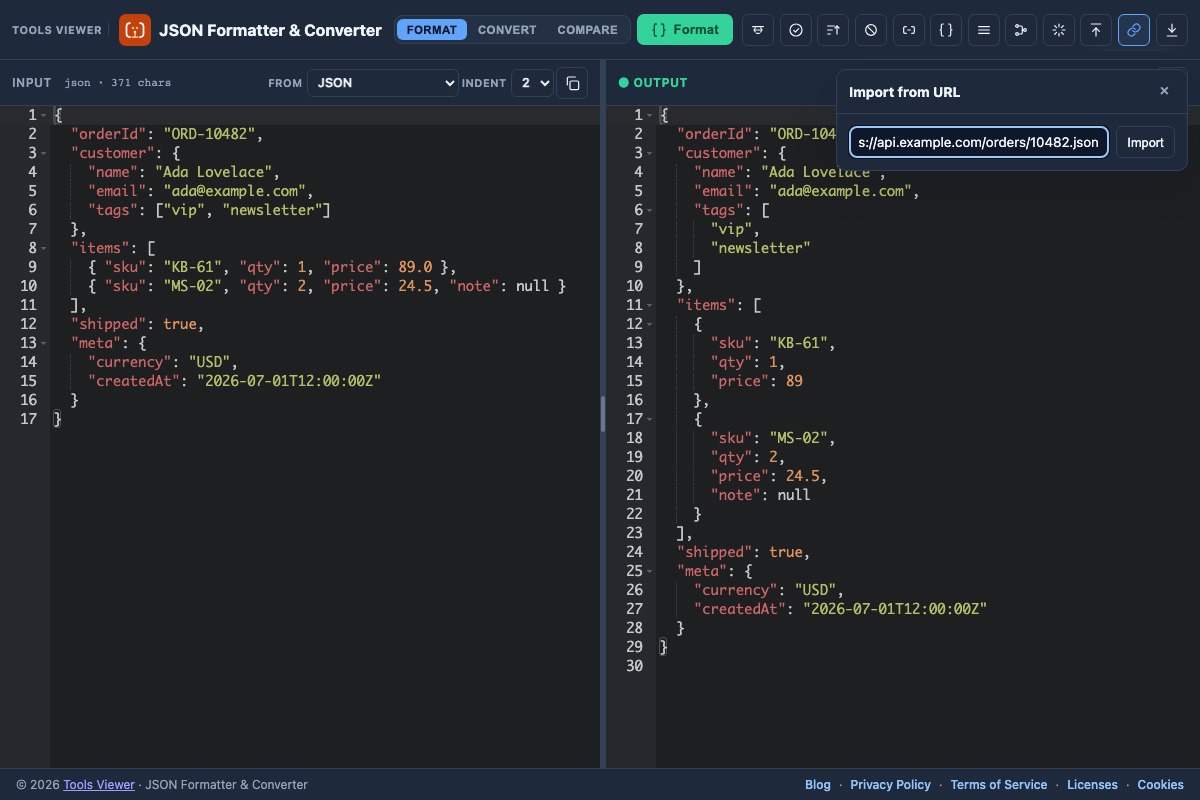Screen dimensions: 1200x800
Task: Click the green Format button
Action: (685, 30)
